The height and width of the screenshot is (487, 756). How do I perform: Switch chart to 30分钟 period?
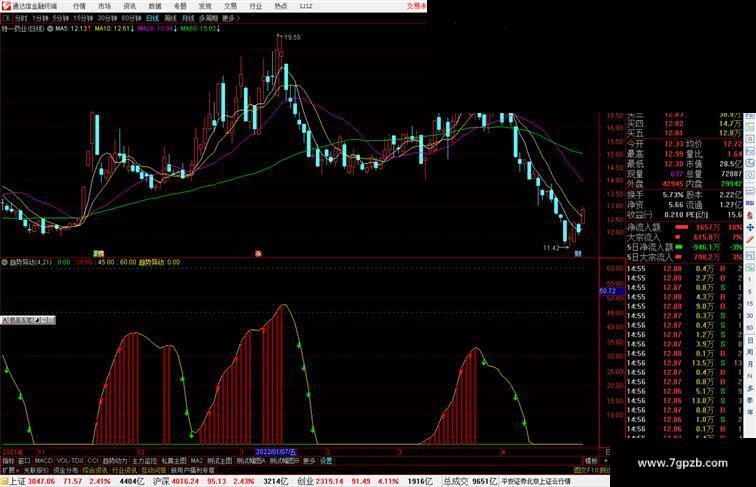tap(107, 18)
